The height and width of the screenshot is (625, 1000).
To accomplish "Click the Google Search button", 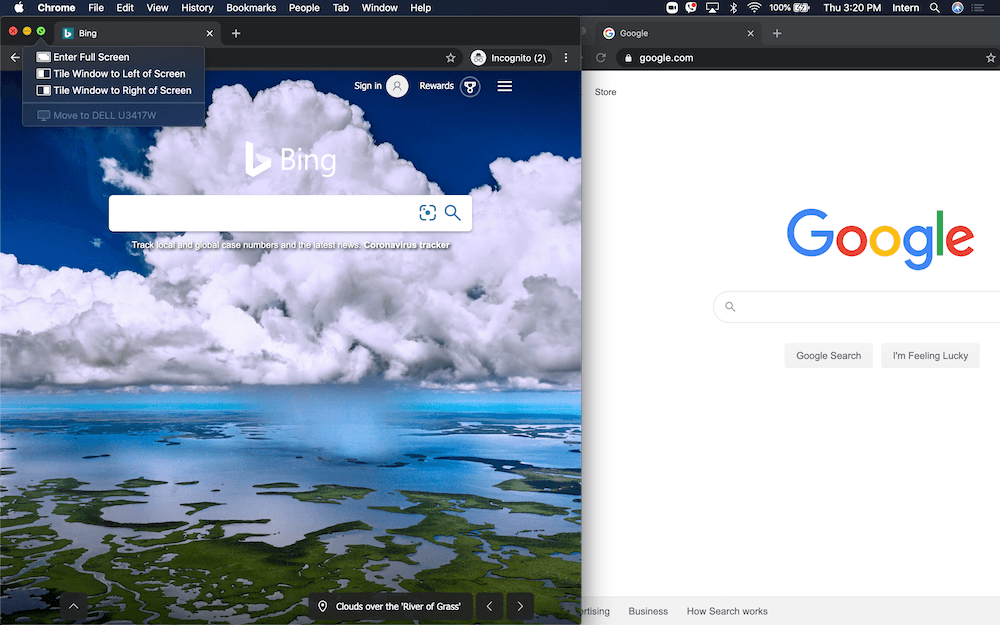I will (x=828, y=356).
